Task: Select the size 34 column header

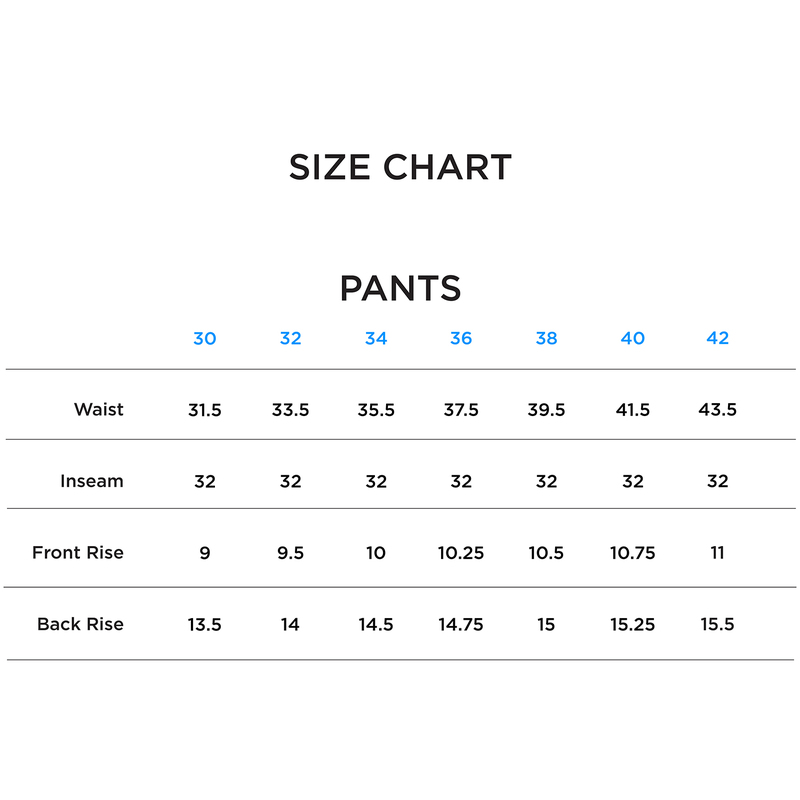Action: 376,338
